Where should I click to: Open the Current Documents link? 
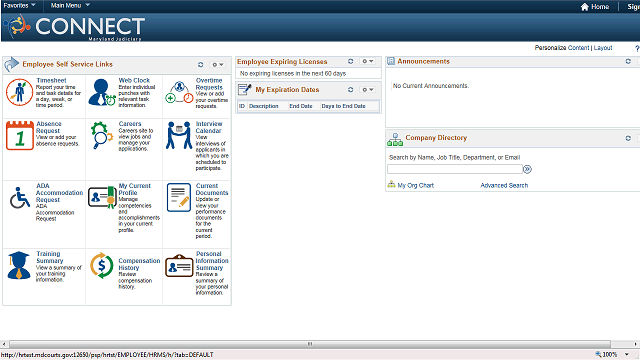211,189
